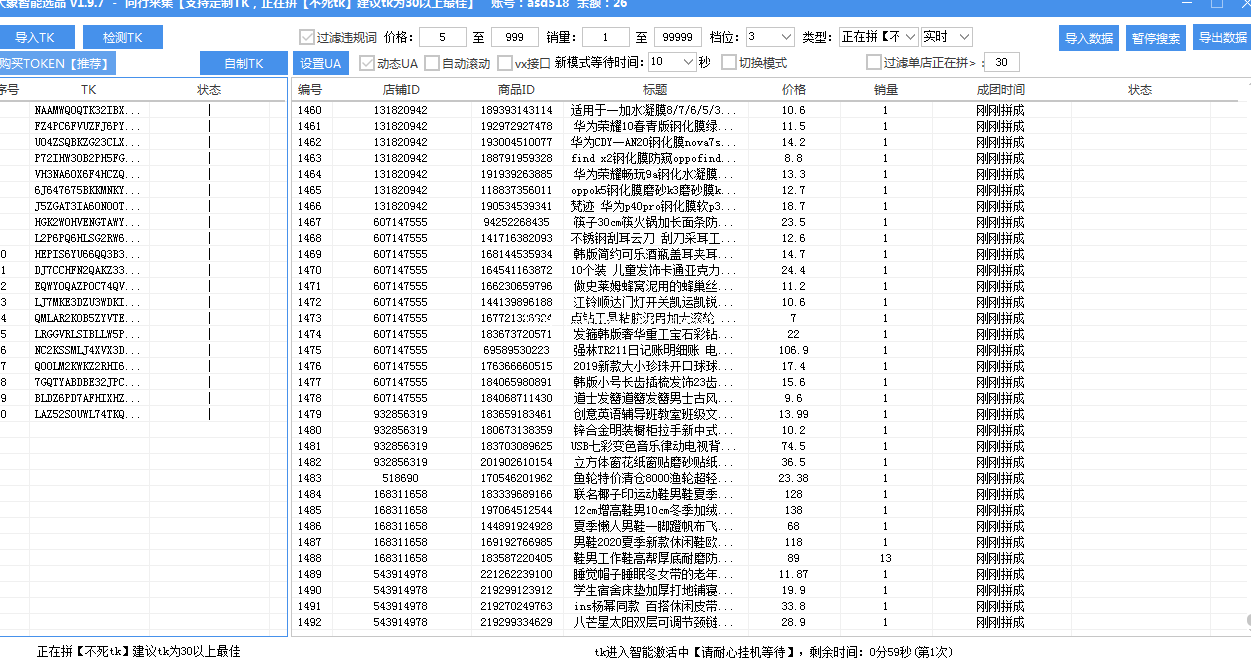Expand the 类型 dropdown showing 正在拼
Screen dimensions: 1251x667
tap(878, 37)
